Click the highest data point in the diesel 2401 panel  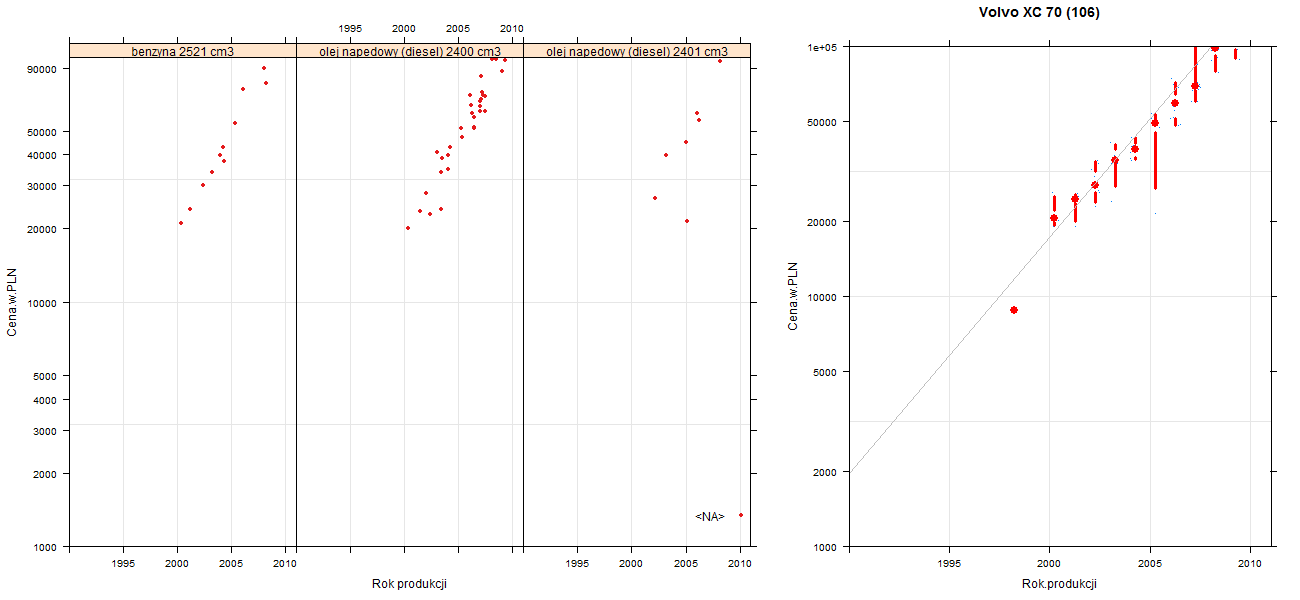[x=719, y=61]
